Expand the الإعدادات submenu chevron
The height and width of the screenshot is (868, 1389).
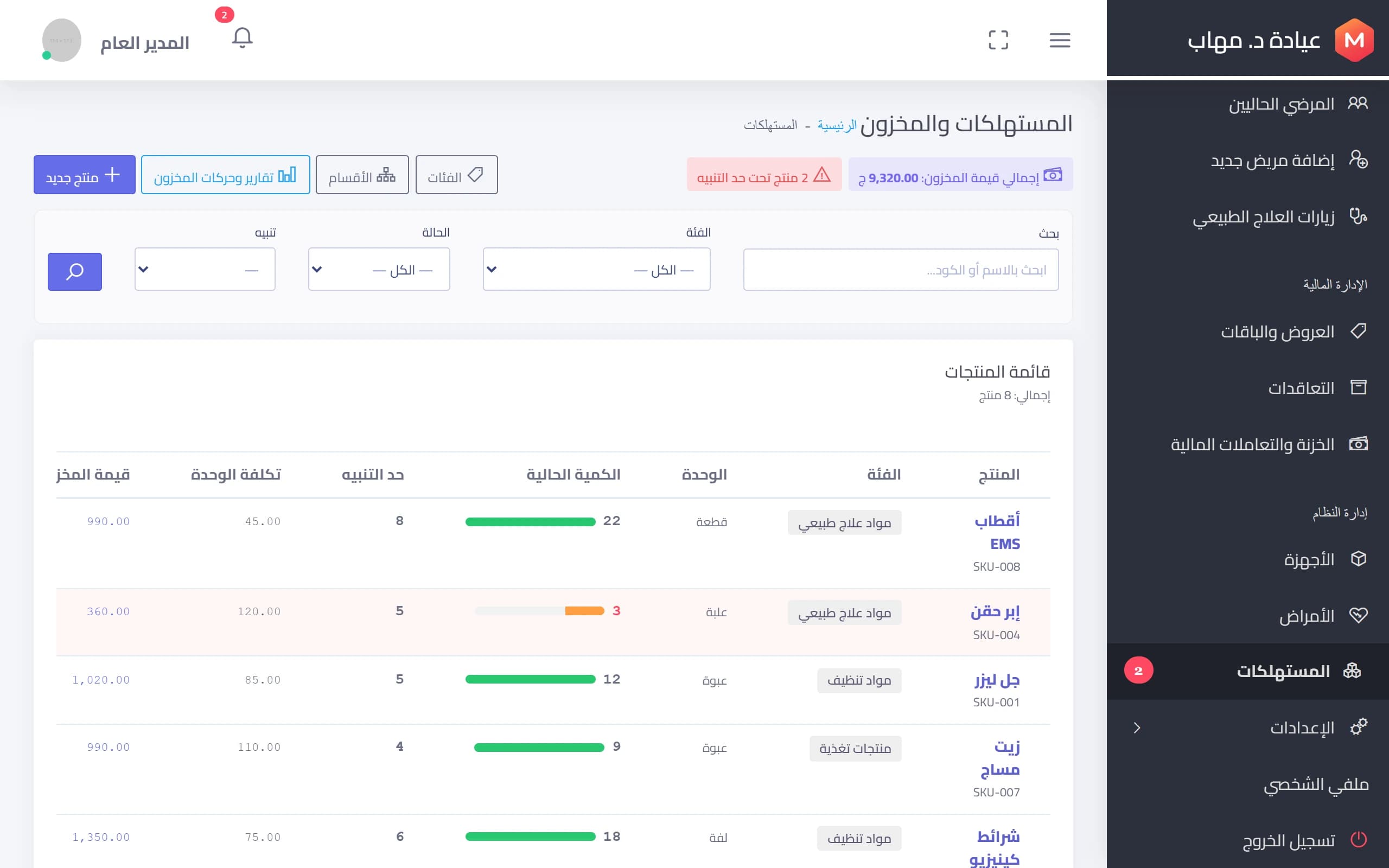pyautogui.click(x=1137, y=728)
